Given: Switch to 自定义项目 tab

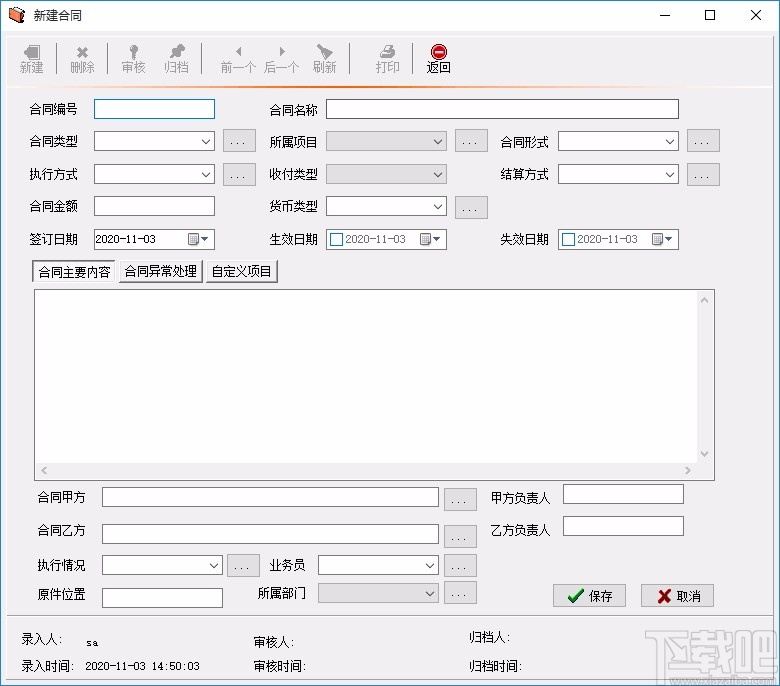Looking at the screenshot, I should (x=242, y=271).
